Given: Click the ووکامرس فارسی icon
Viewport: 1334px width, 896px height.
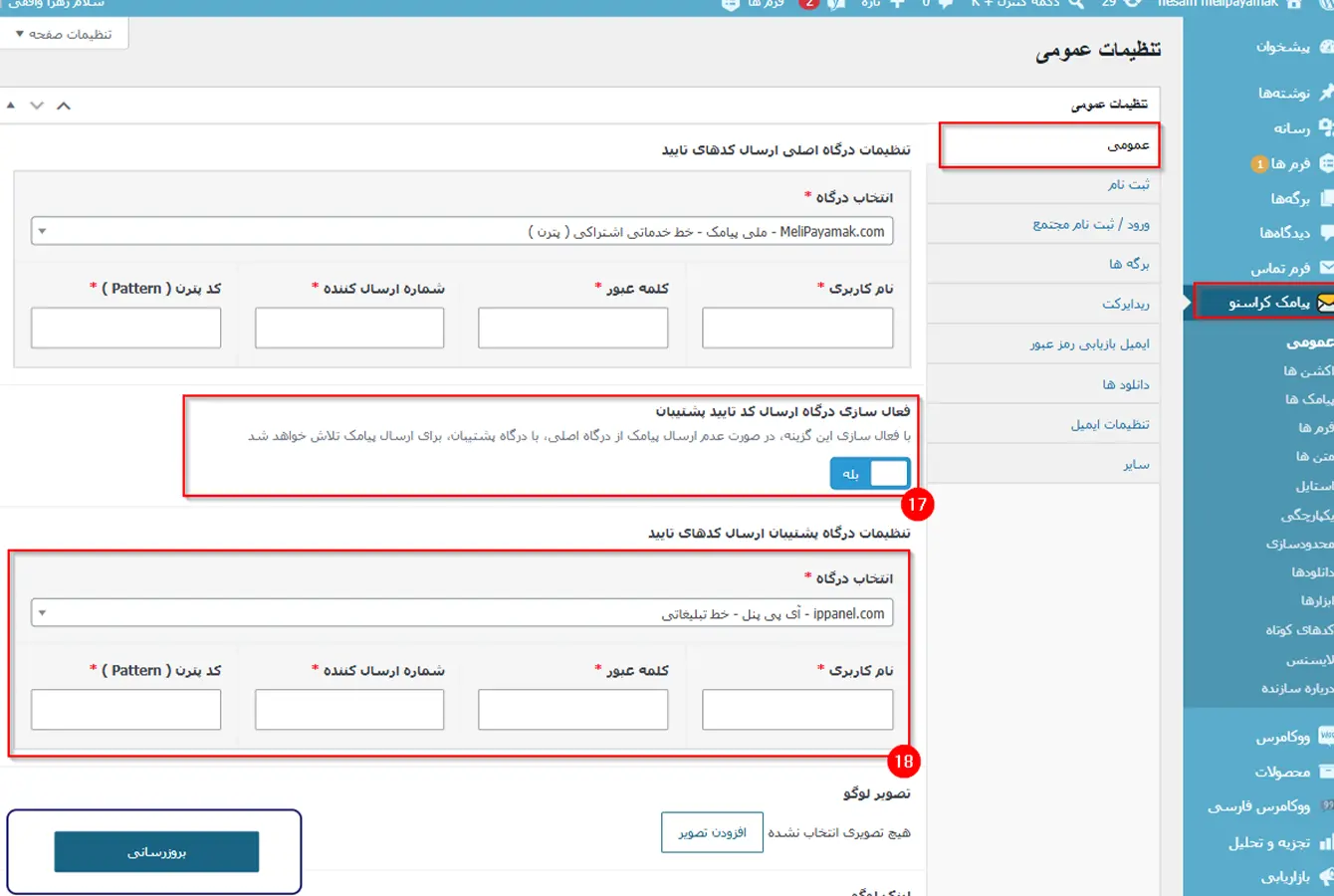Looking at the screenshot, I should click(1327, 806).
